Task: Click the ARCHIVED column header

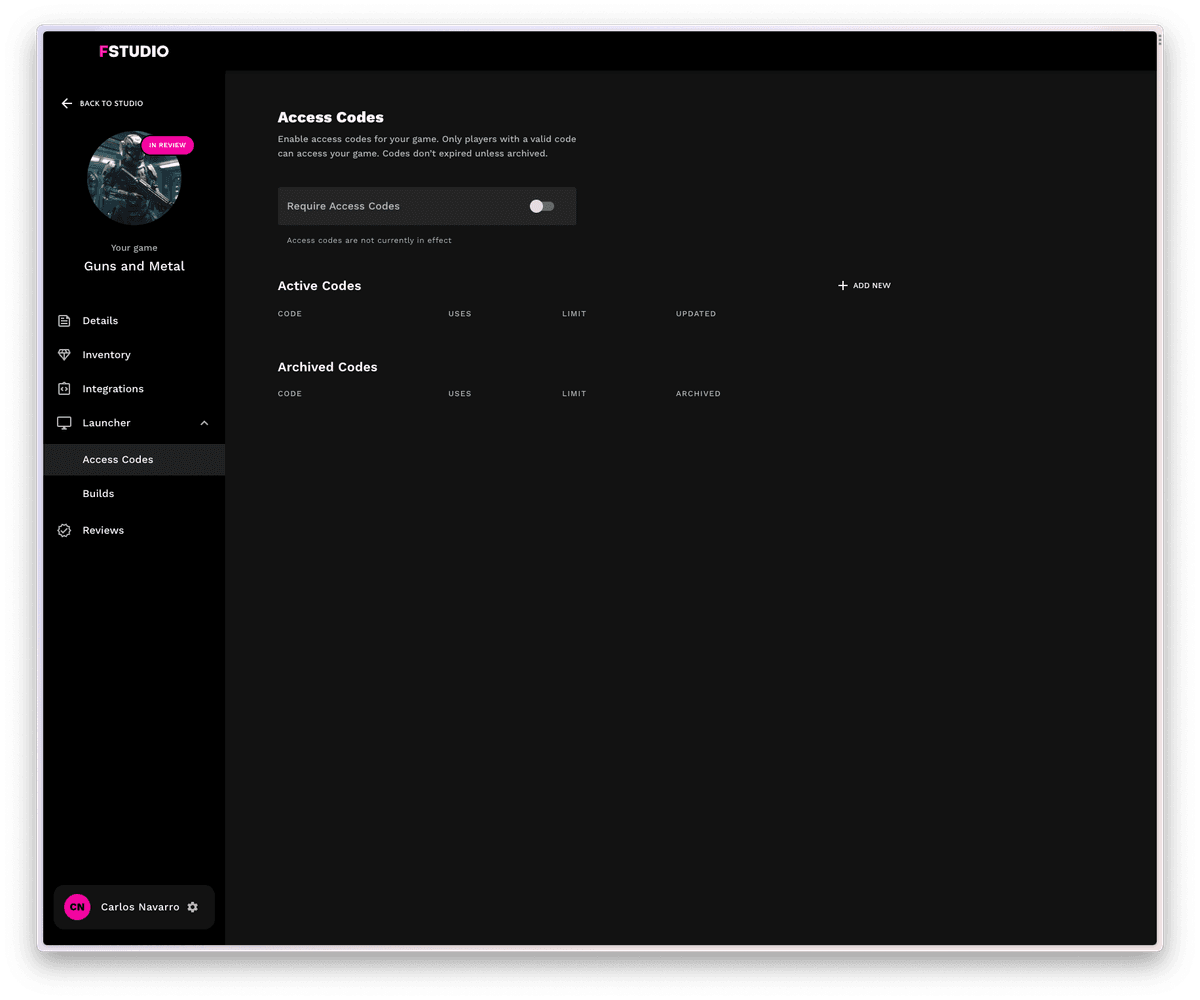Action: click(698, 394)
